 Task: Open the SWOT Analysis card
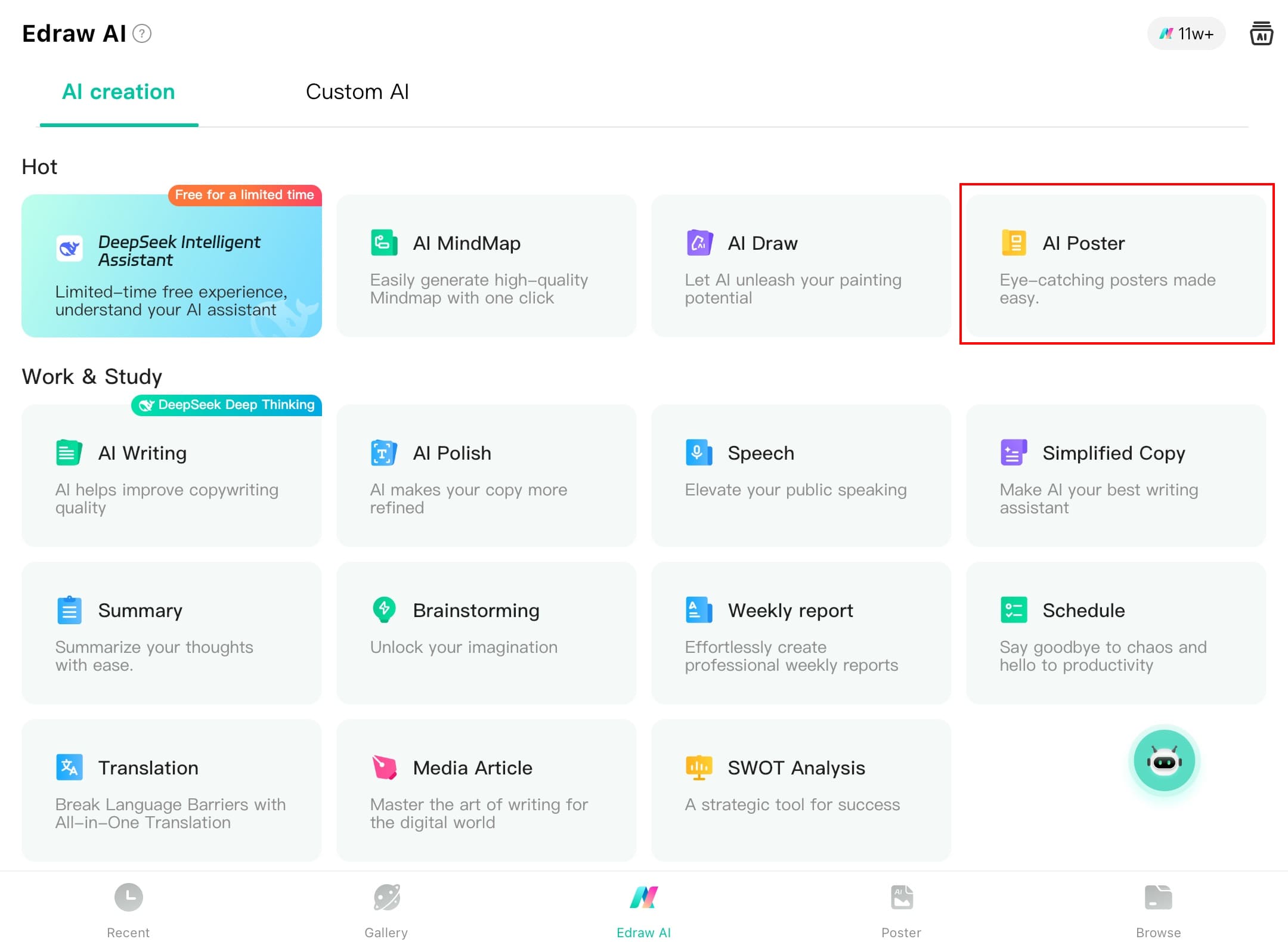(801, 791)
